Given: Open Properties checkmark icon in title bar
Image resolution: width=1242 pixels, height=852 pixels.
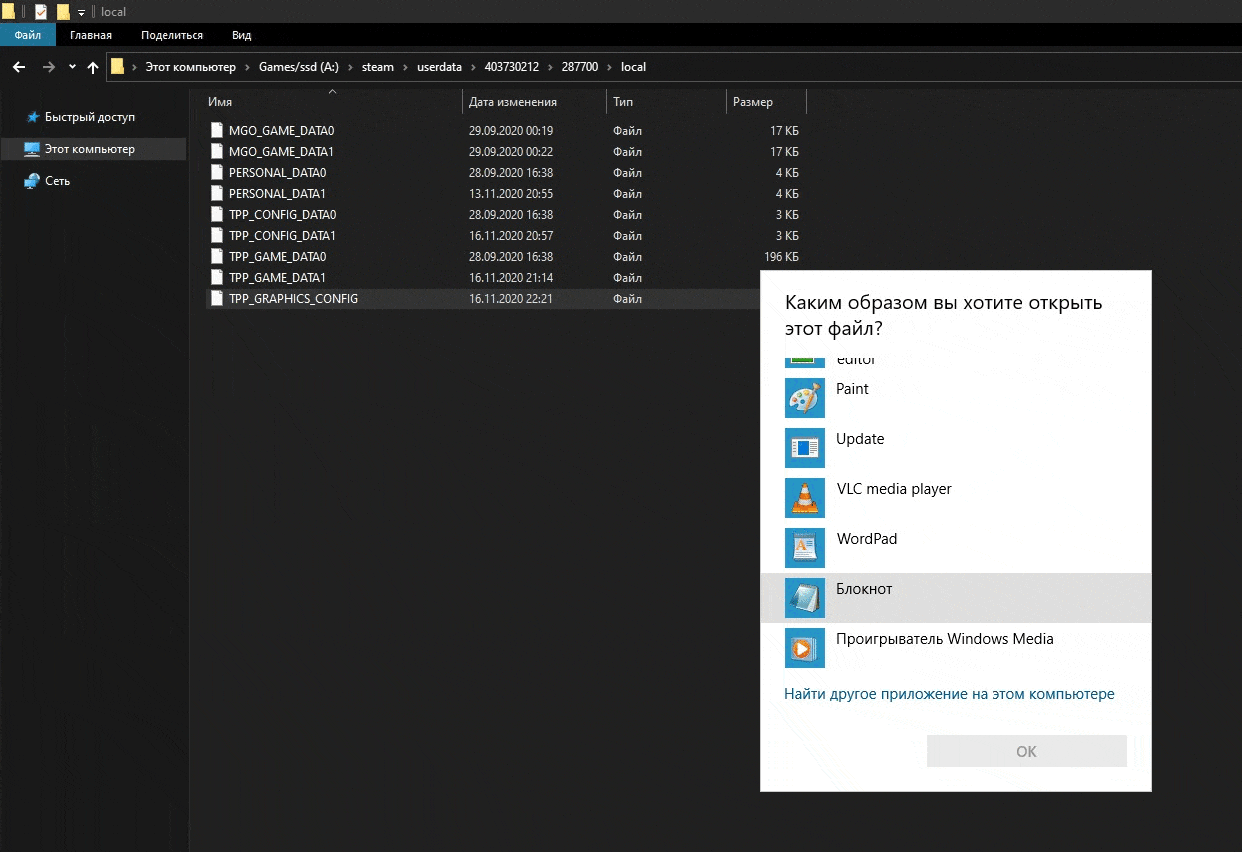Looking at the screenshot, I should pos(41,12).
